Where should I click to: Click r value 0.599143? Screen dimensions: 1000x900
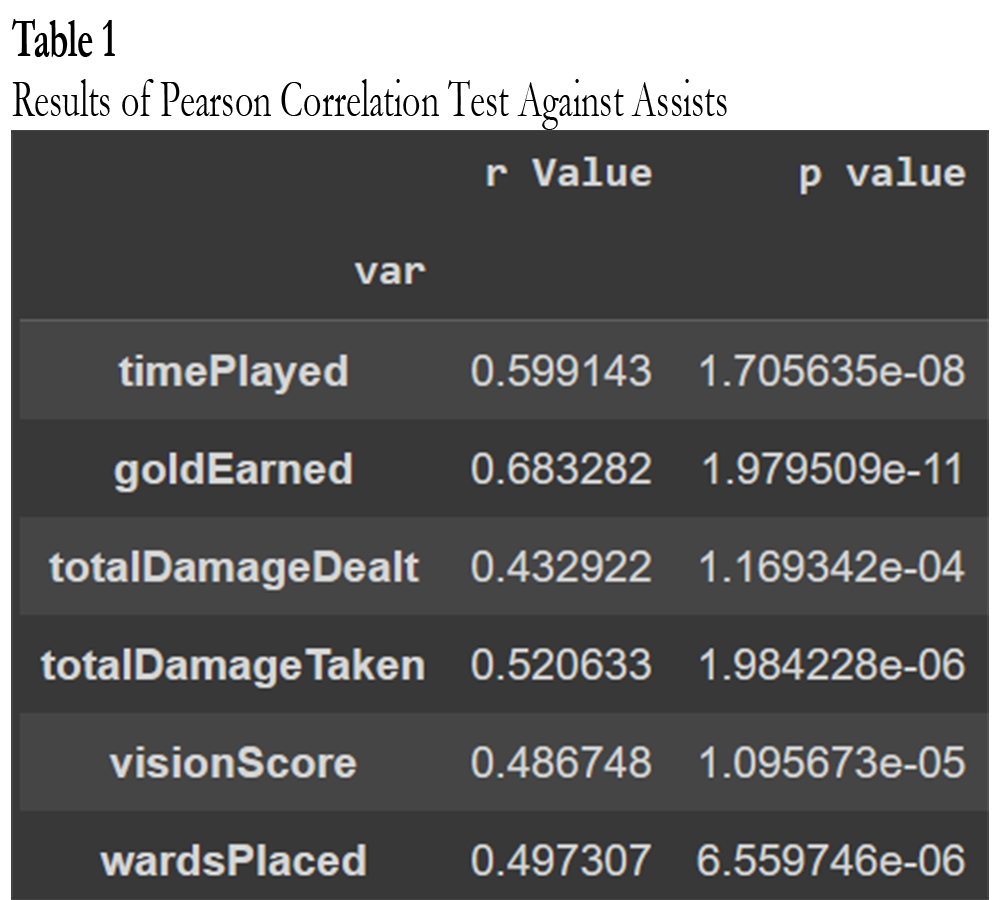click(x=561, y=371)
